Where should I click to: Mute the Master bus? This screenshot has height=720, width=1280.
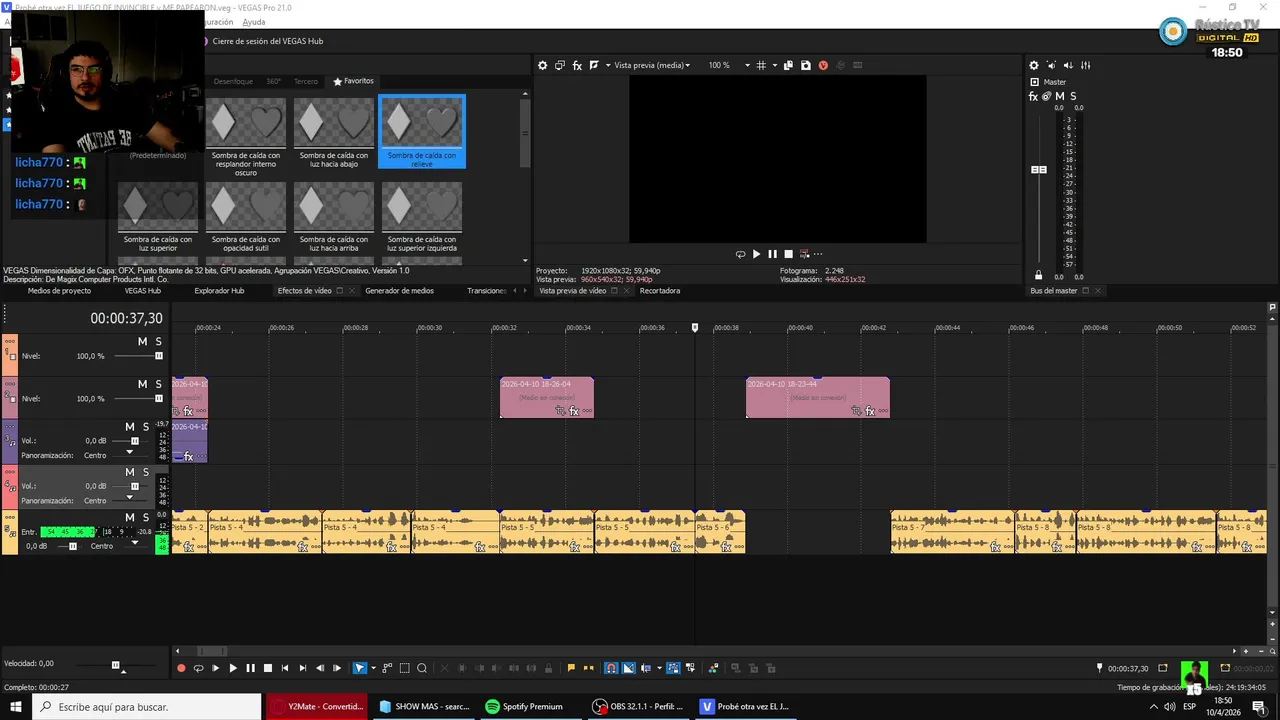[x=1060, y=97]
